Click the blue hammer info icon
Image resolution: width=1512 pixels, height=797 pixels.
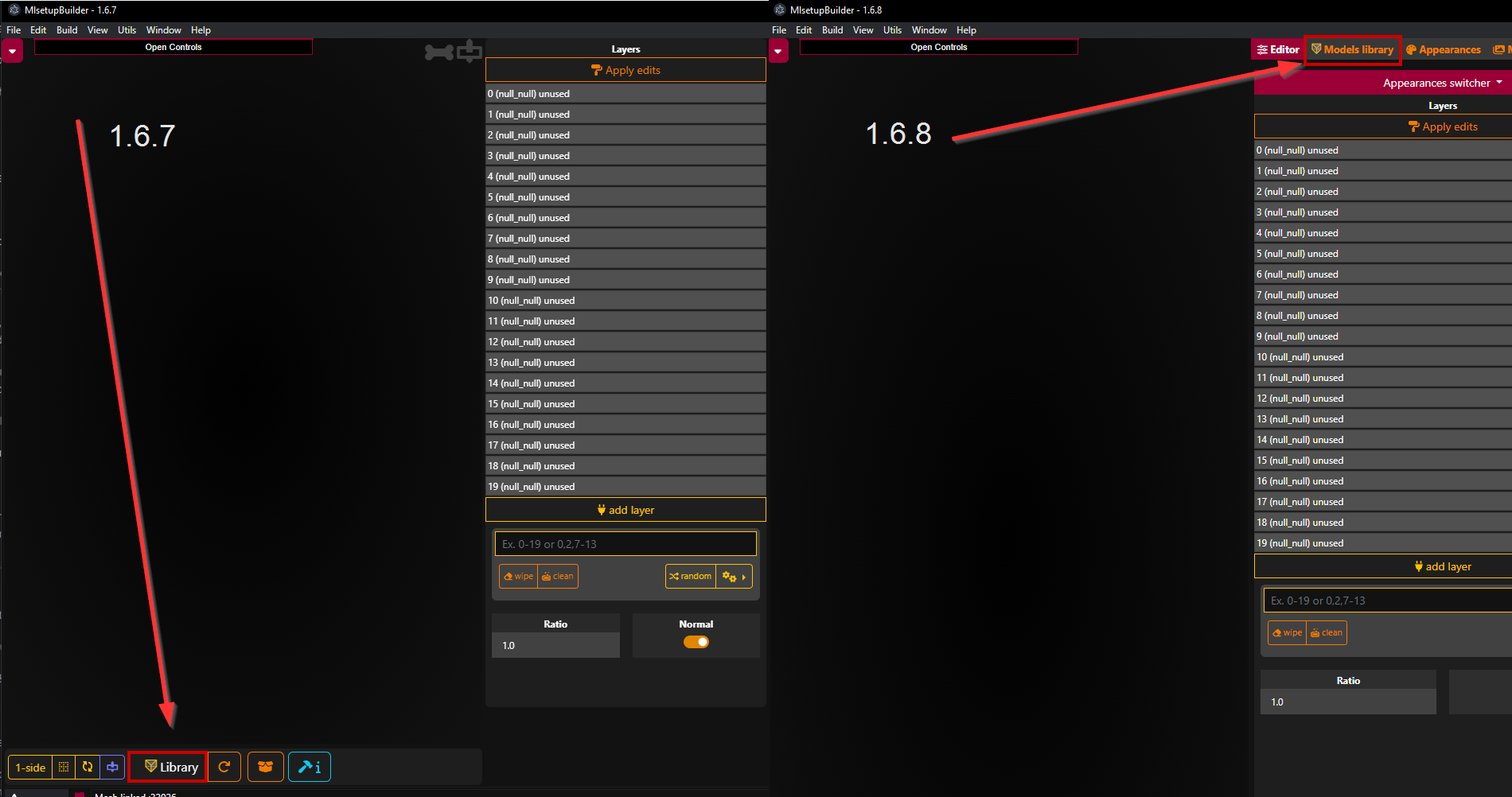point(310,767)
